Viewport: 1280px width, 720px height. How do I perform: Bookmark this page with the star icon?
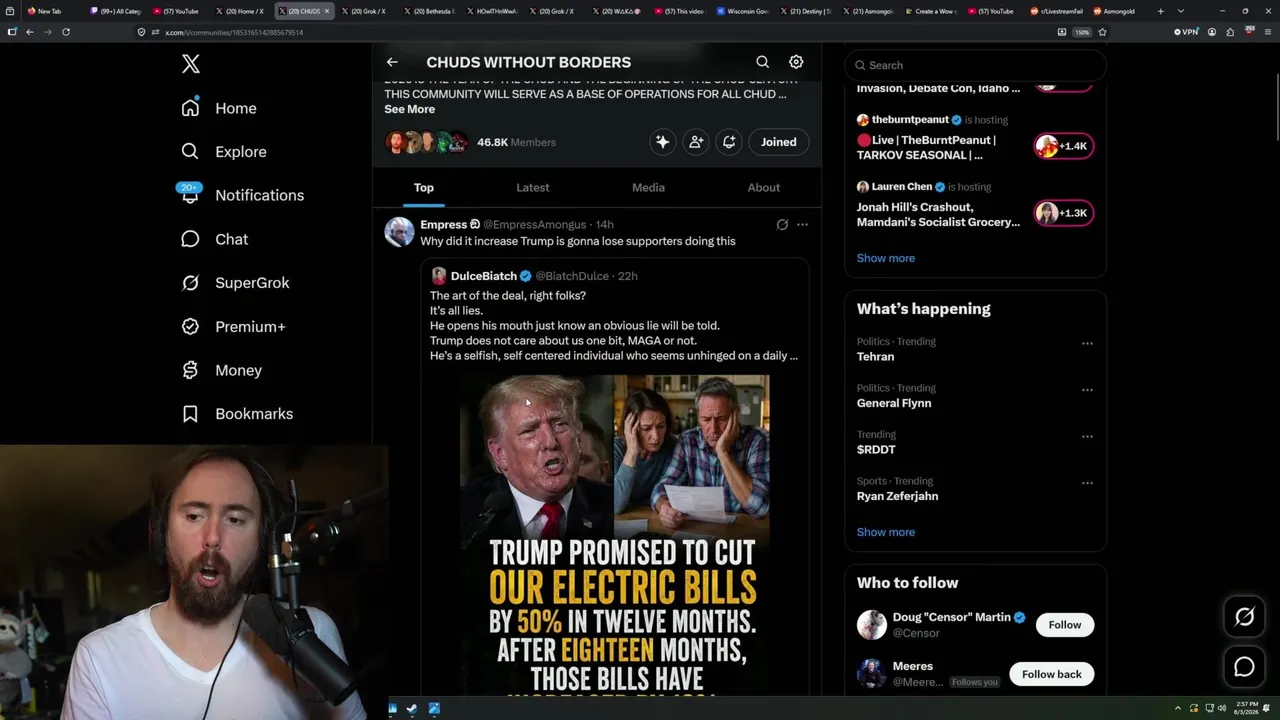[1102, 32]
